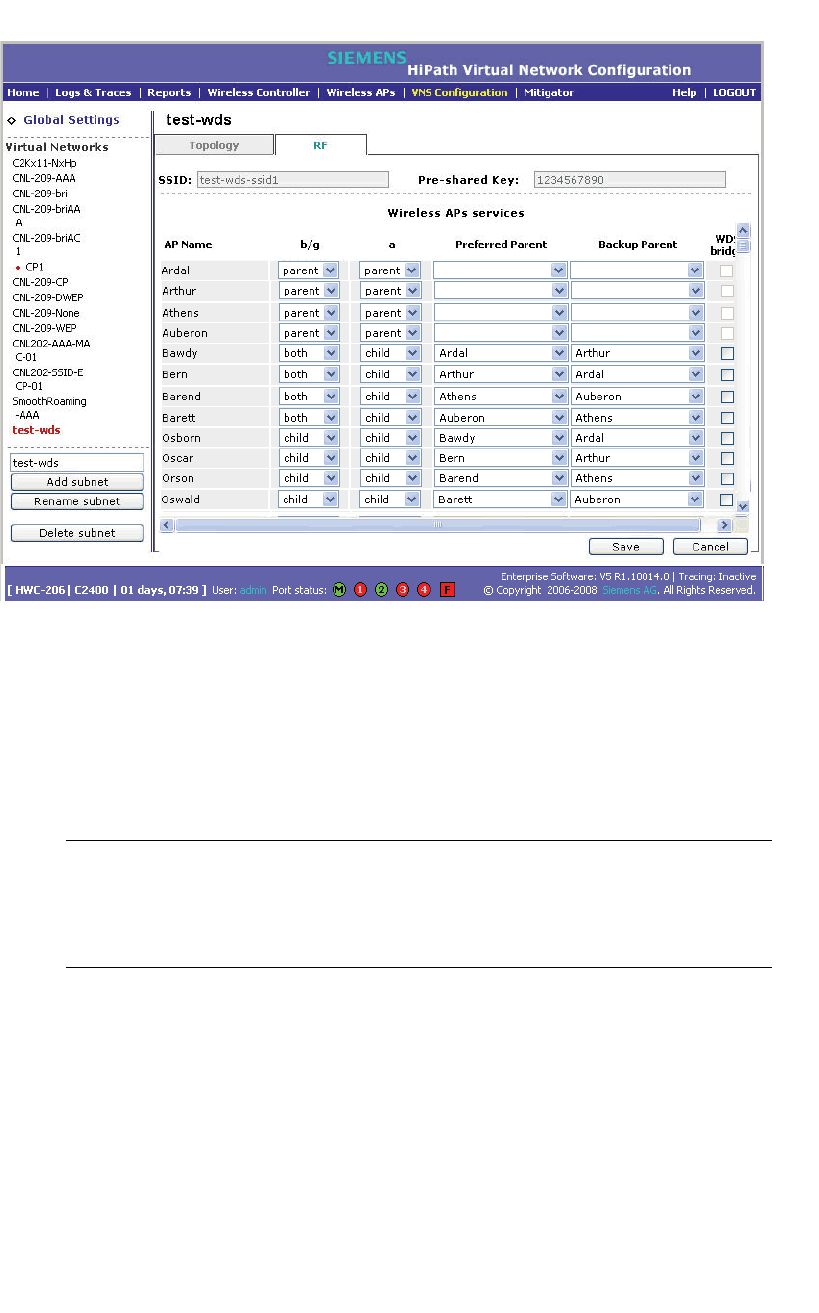Screen dimensions: 819x1313
Task: Switch to Topology tab
Action: pyautogui.click(x=215, y=145)
